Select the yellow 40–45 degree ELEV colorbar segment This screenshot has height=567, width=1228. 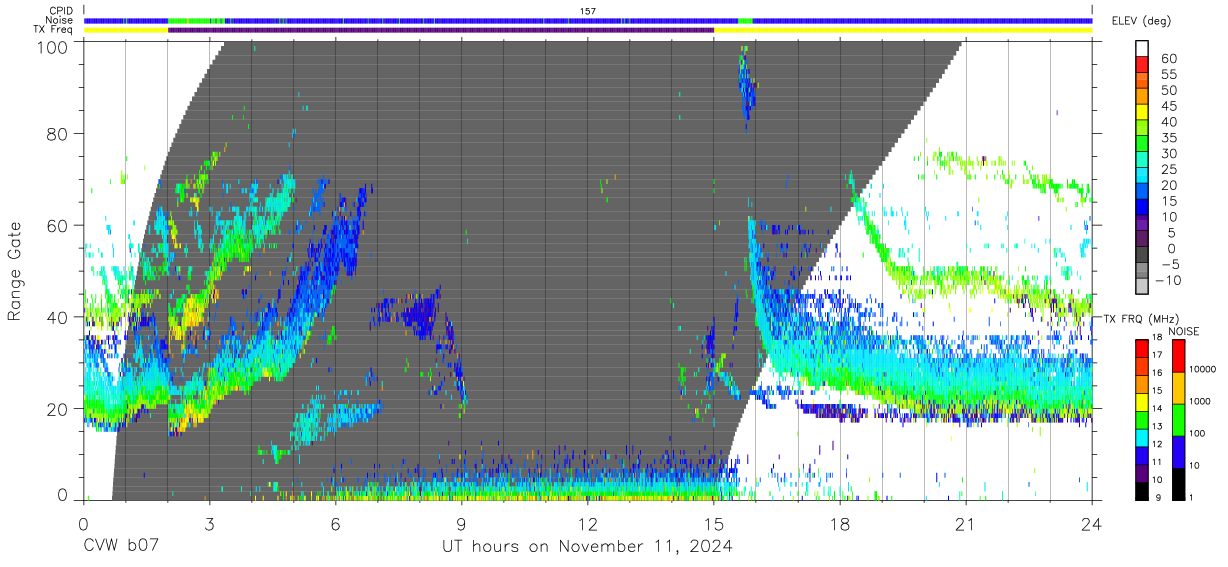1143,113
